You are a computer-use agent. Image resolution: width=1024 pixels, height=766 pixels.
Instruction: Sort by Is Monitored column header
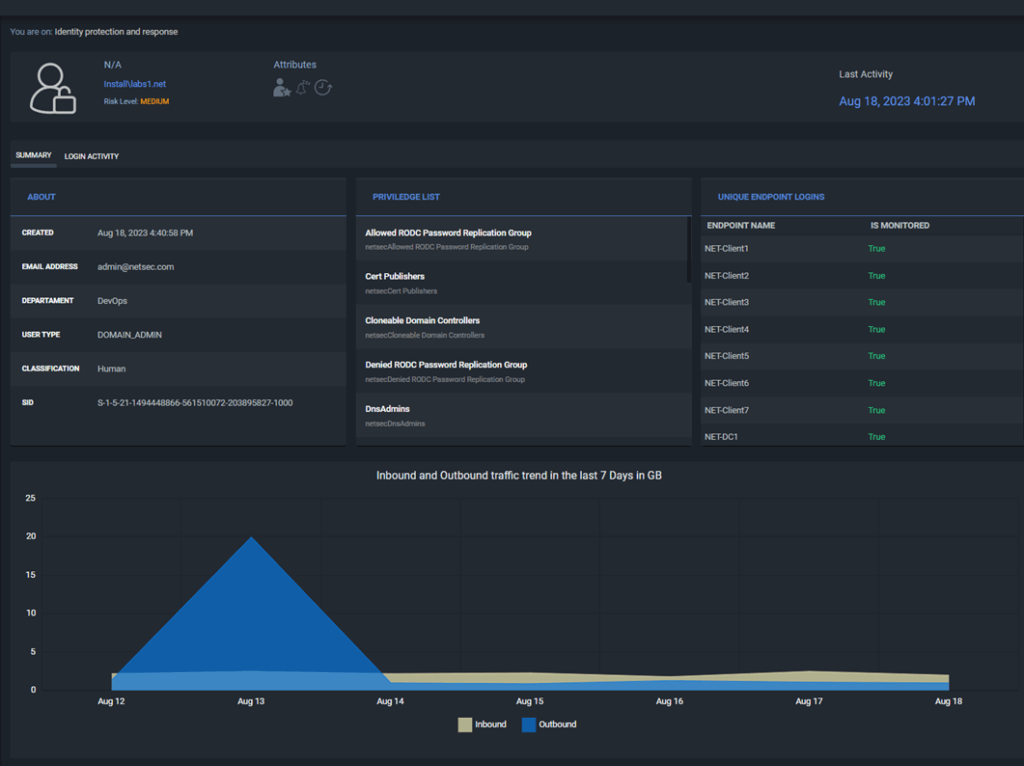(899, 225)
